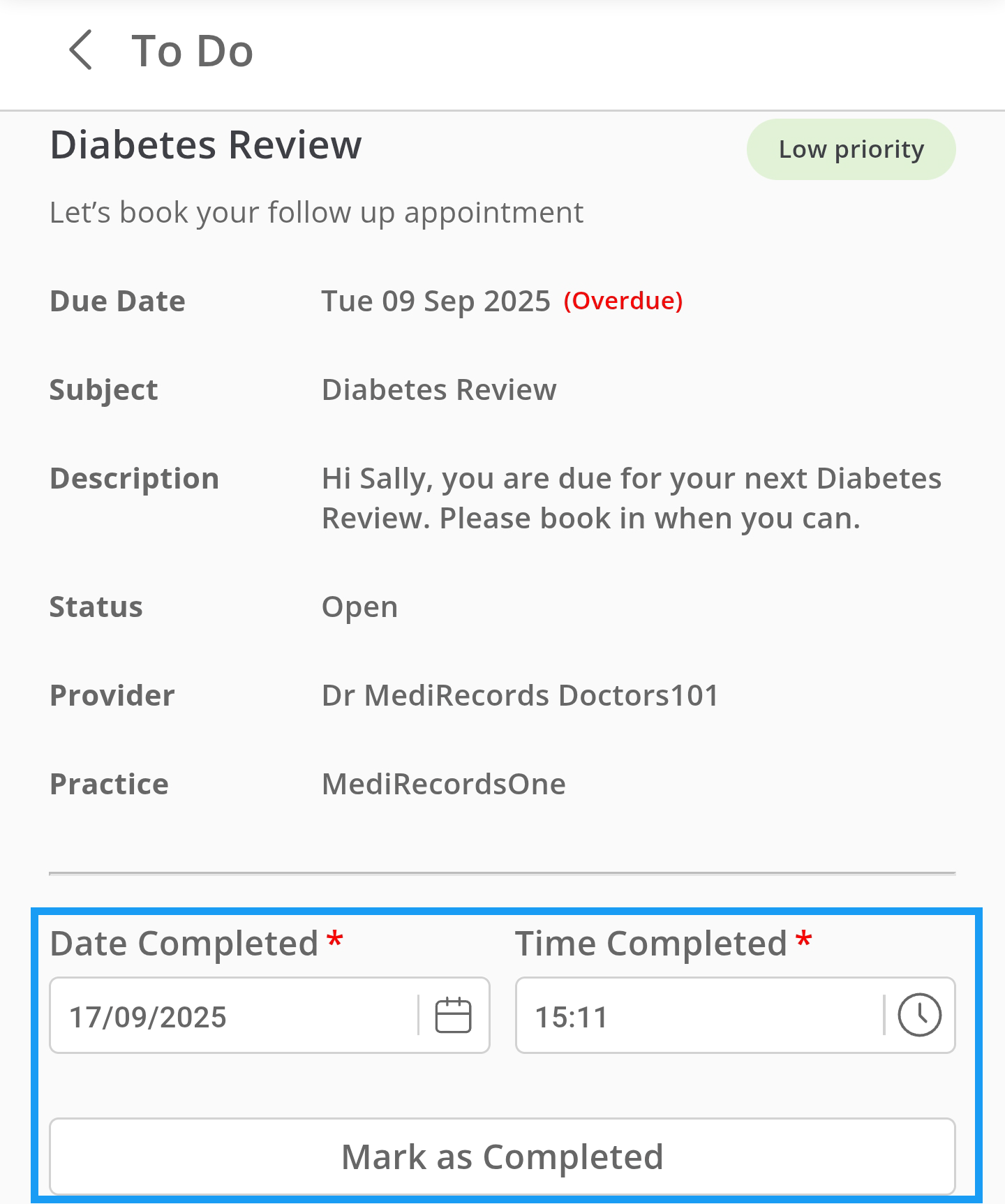Click the Mark as Completed button

[x=502, y=1157]
